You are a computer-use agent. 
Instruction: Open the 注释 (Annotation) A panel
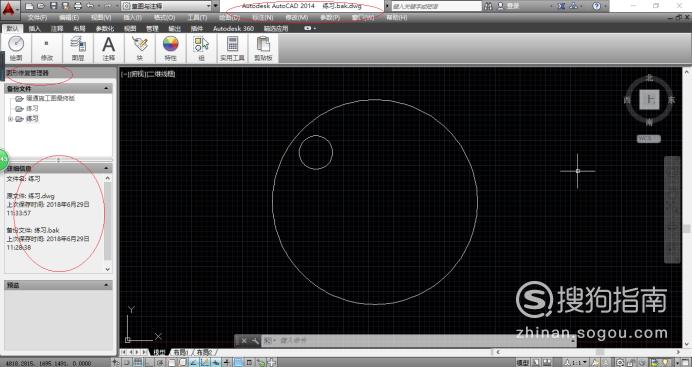click(x=109, y=48)
